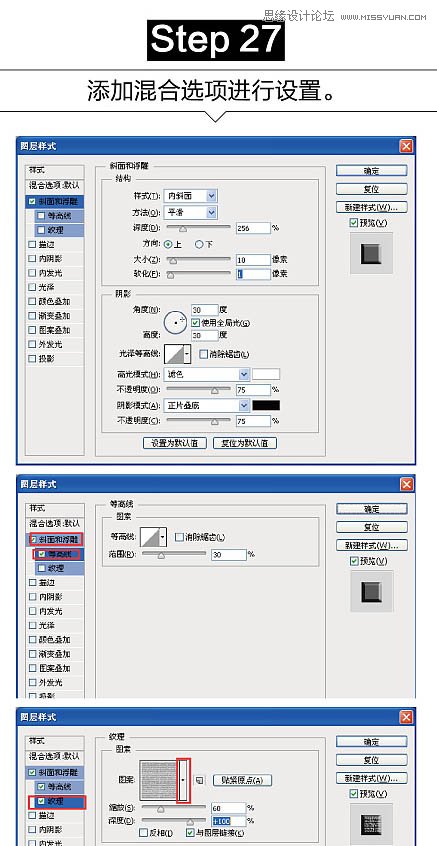Select unchecked 等高线 item in 斜面和浮雕 settings dialog
Screen dimensions: 437x846
pos(59,216)
